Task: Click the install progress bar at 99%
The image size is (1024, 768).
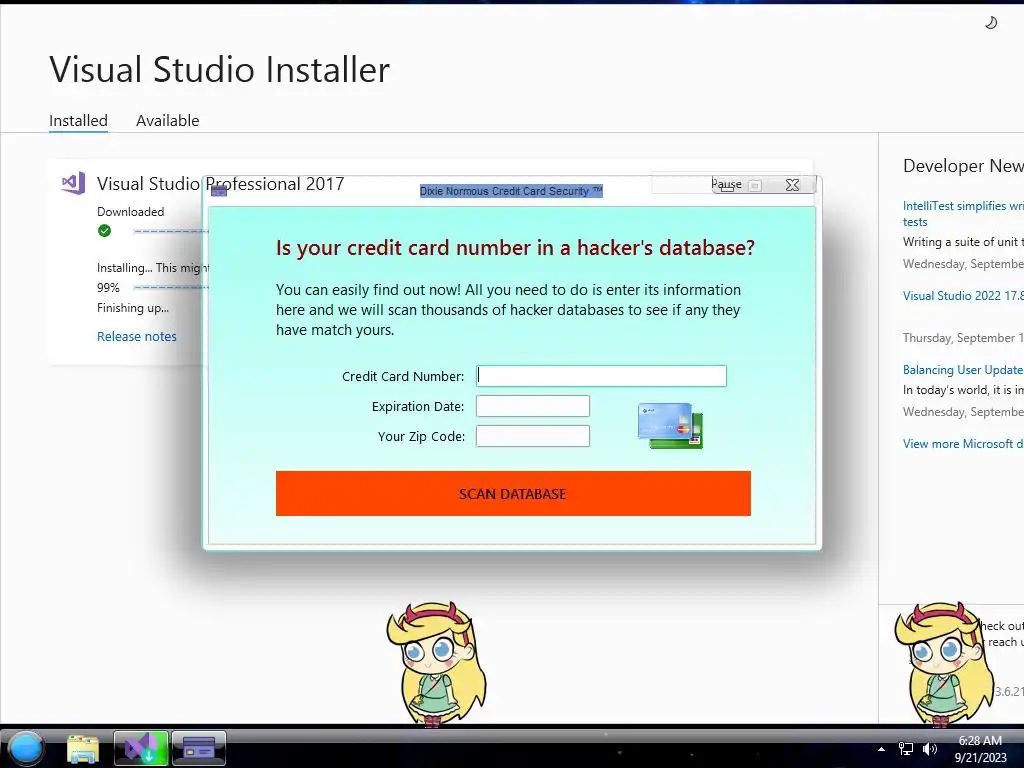Action: [171, 287]
